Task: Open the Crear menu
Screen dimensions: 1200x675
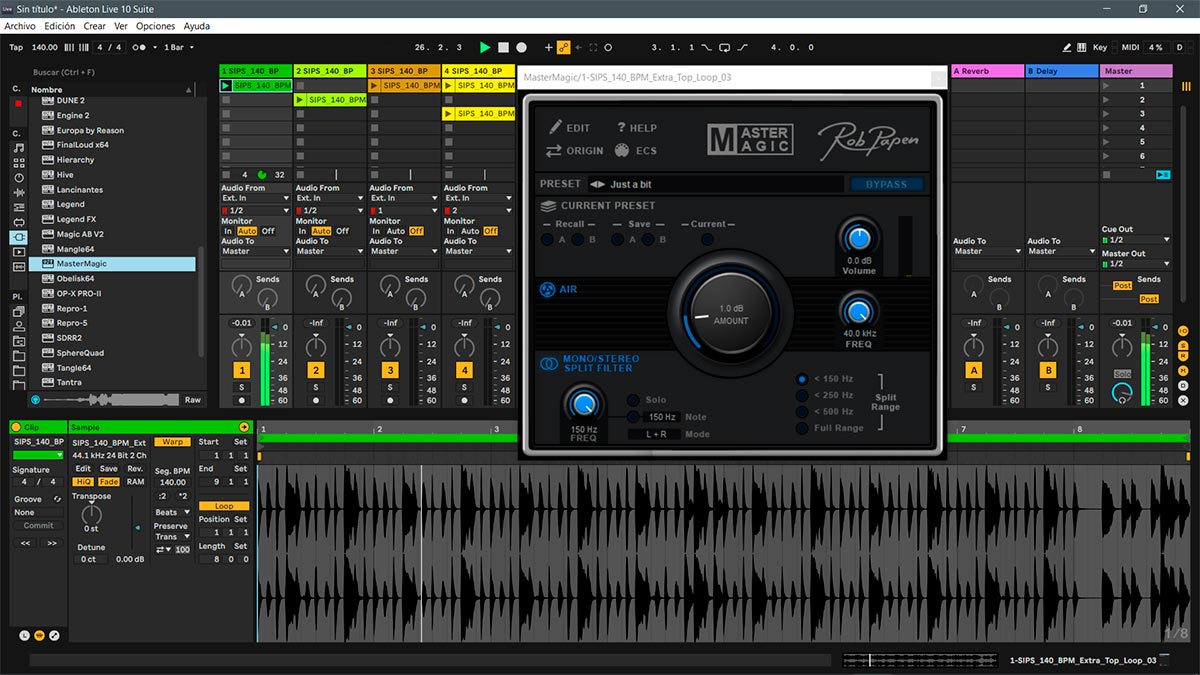Action: 94,26
